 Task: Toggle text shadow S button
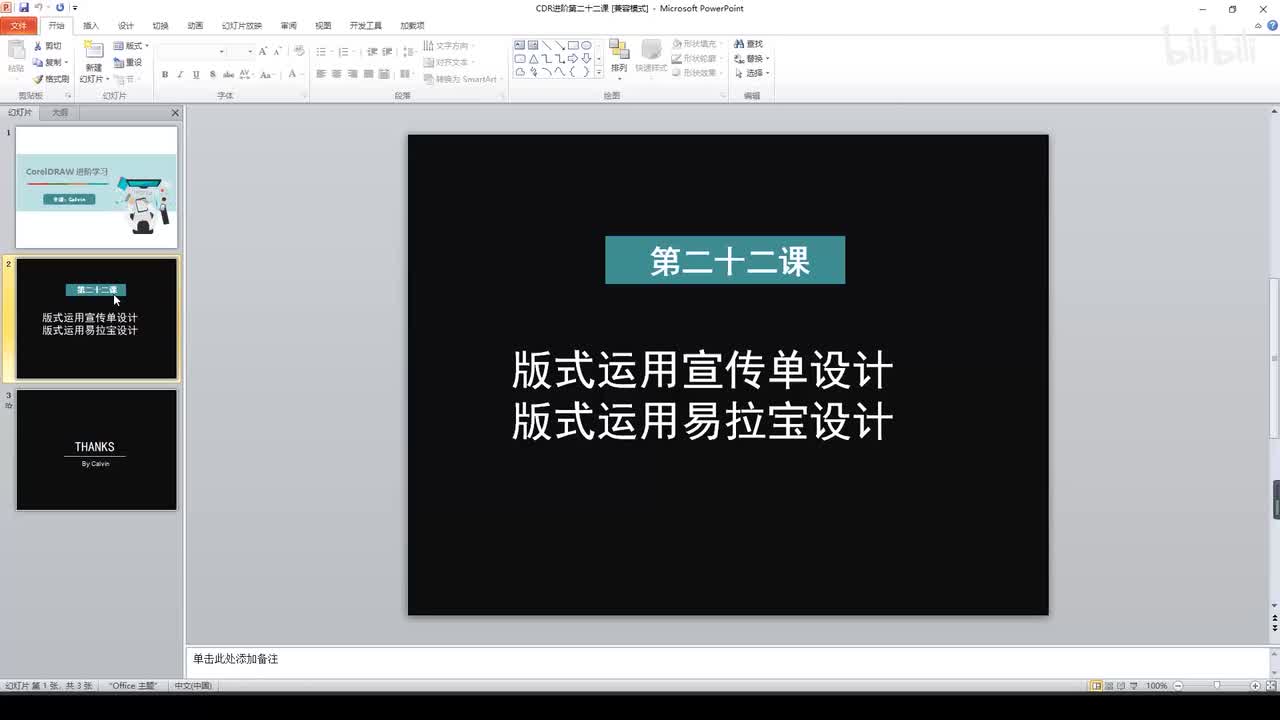(x=212, y=74)
